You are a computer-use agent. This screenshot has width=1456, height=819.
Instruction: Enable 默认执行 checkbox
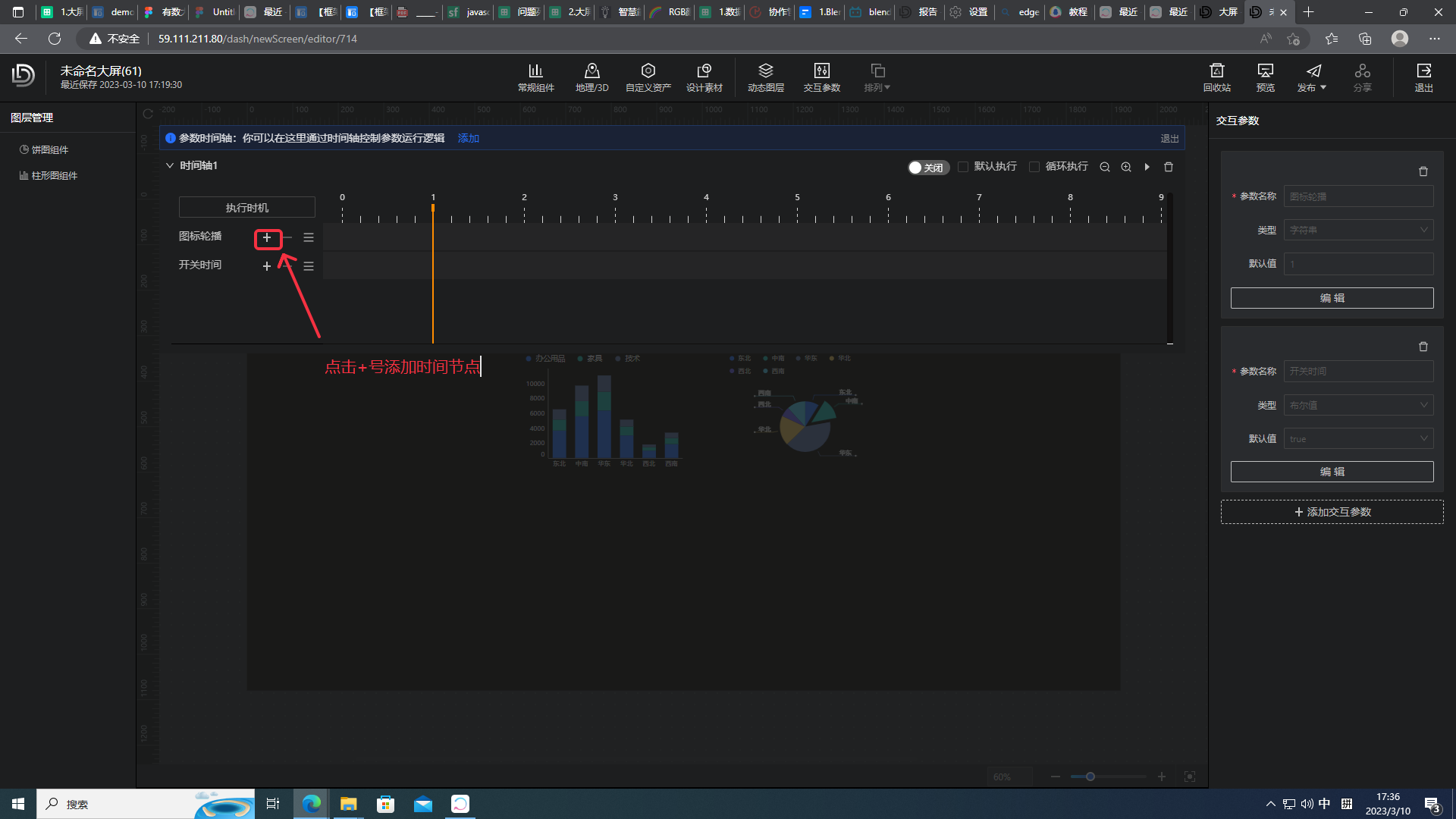point(963,167)
